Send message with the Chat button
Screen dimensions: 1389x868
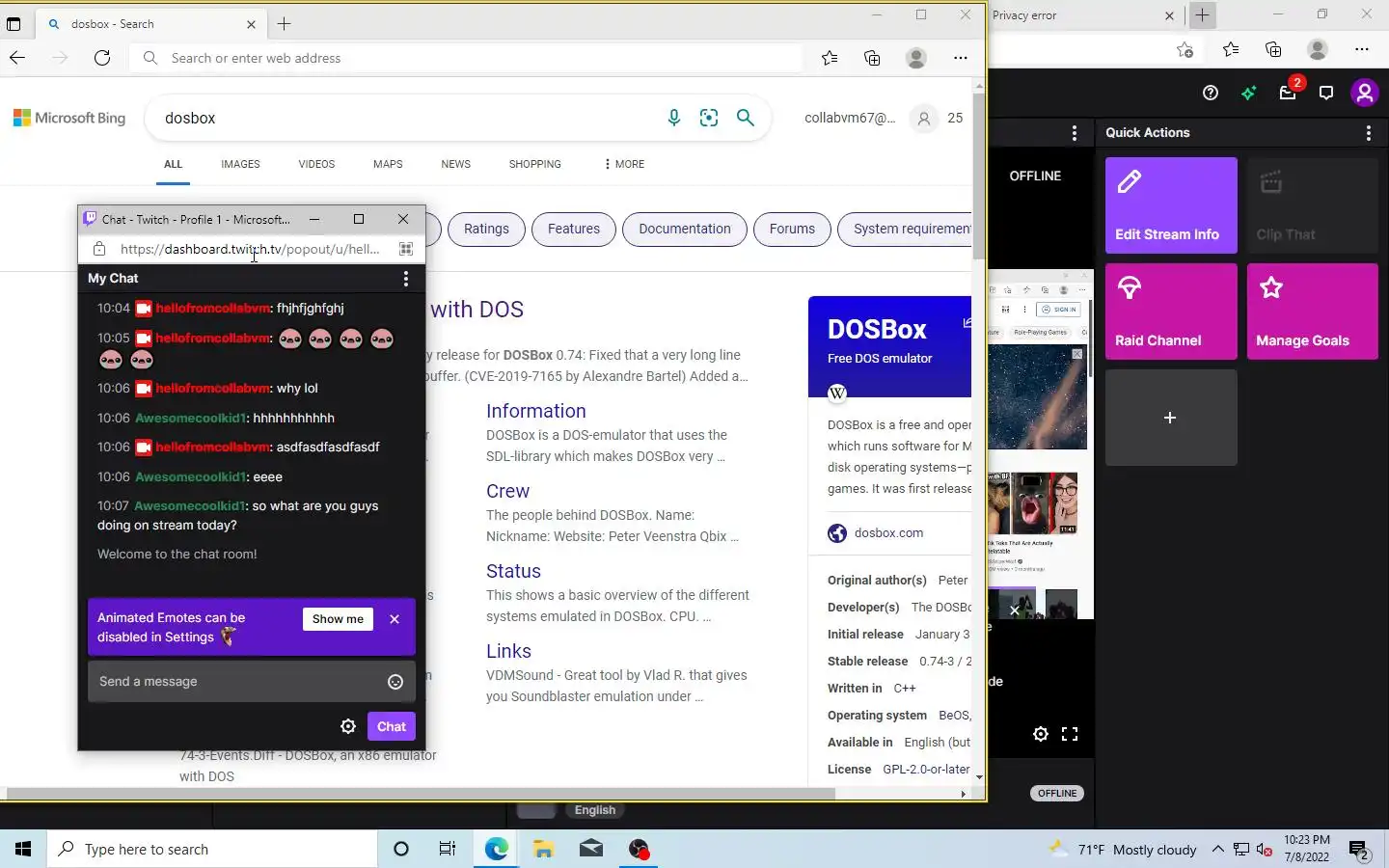391,726
